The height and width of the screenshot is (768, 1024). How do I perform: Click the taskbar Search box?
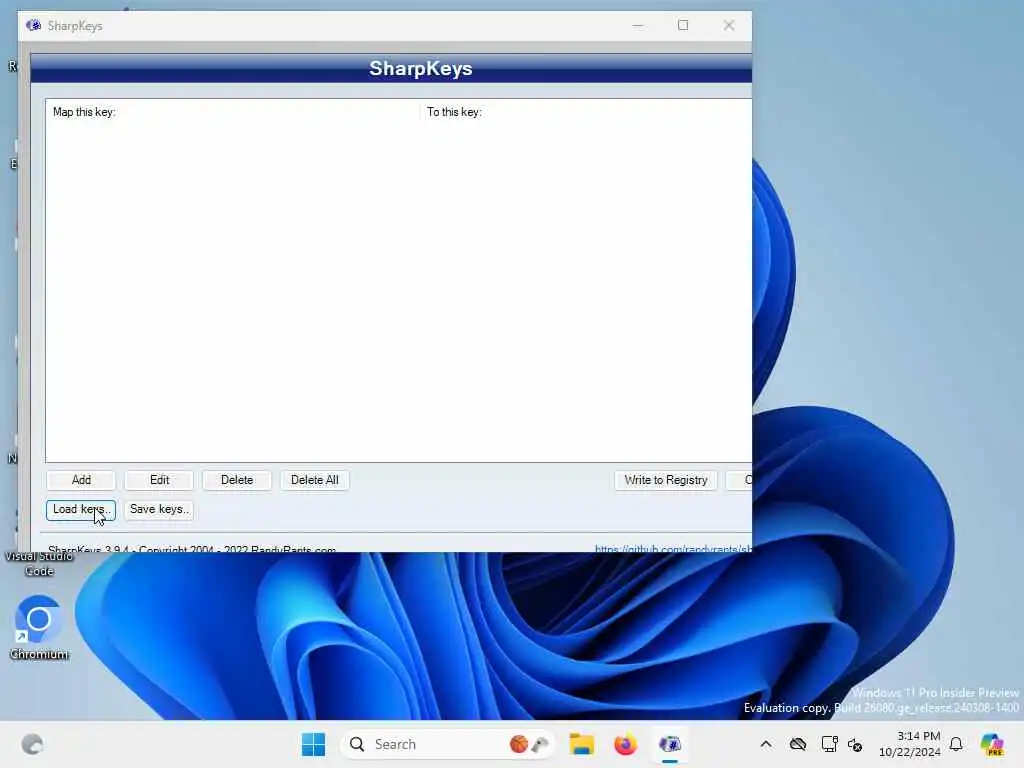[448, 744]
